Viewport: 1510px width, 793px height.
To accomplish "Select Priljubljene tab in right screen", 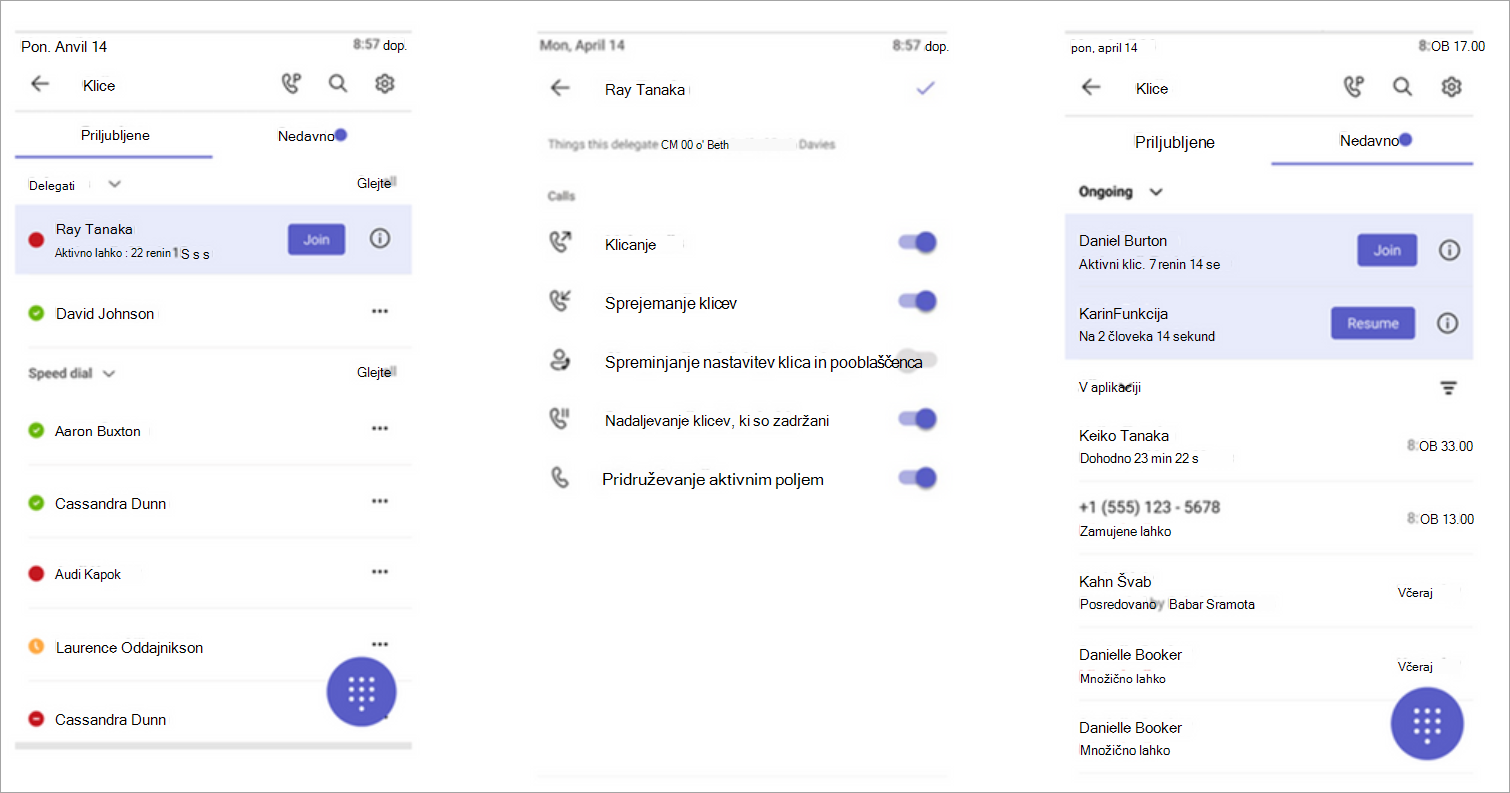I will [x=1174, y=142].
